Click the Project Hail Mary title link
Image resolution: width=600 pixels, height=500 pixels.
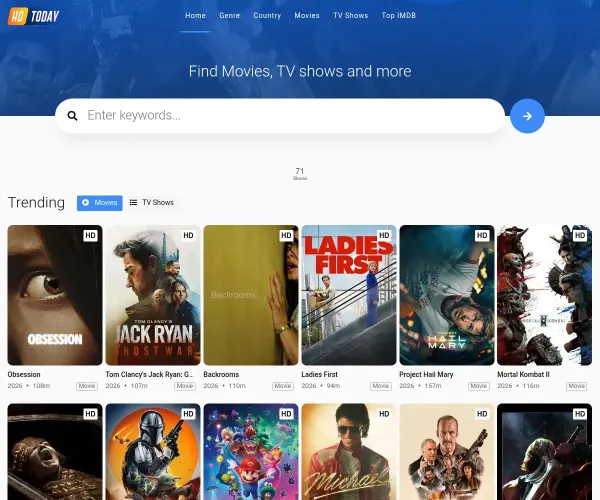coord(426,375)
